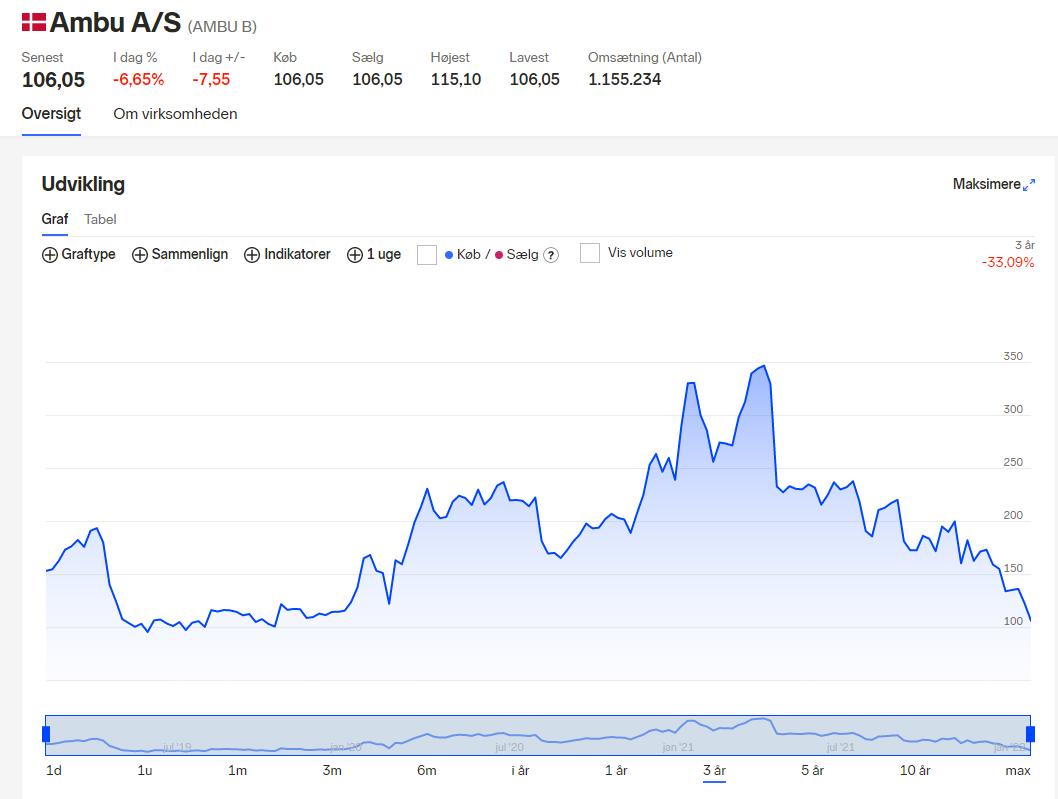Viewport: 1058px width, 799px height.
Task: Expand the Sammenlign options
Action: (180, 254)
